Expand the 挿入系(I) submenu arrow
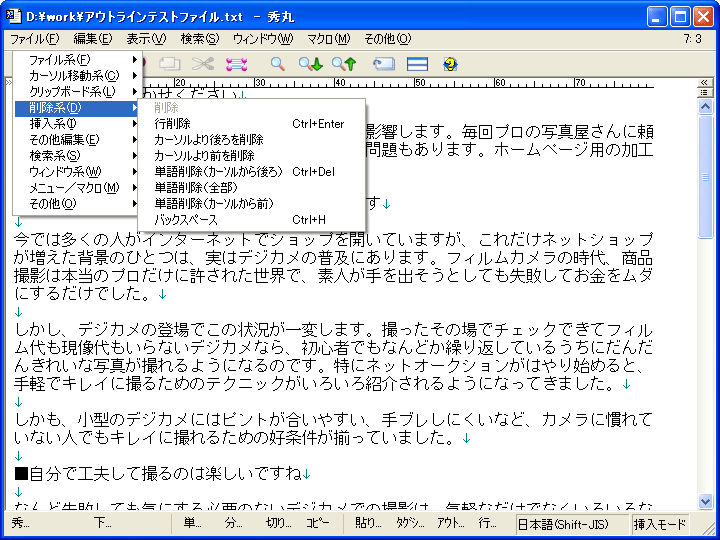This screenshot has height=540, width=720. 135,124
